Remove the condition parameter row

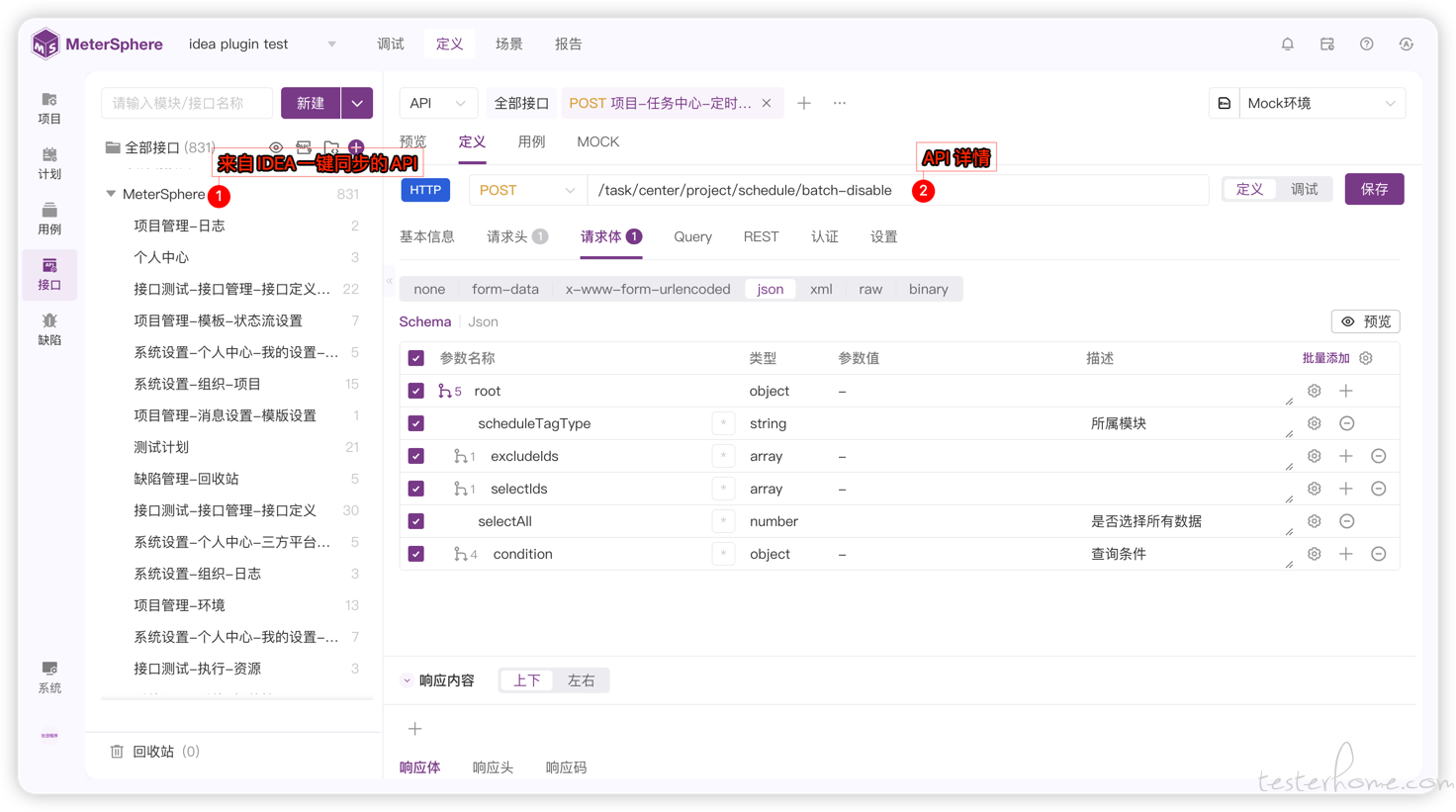tap(1379, 554)
